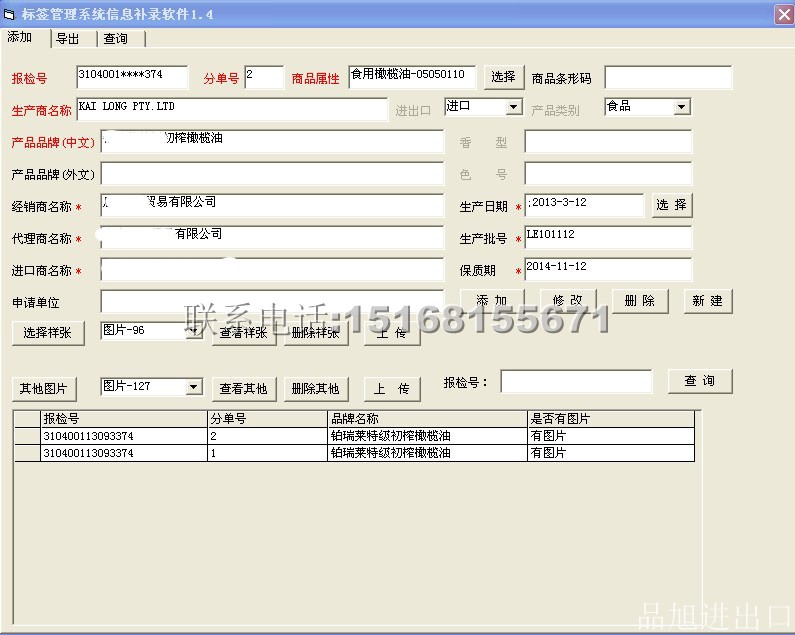Click the 其他图片 button
The width and height of the screenshot is (795, 635).
point(43,388)
